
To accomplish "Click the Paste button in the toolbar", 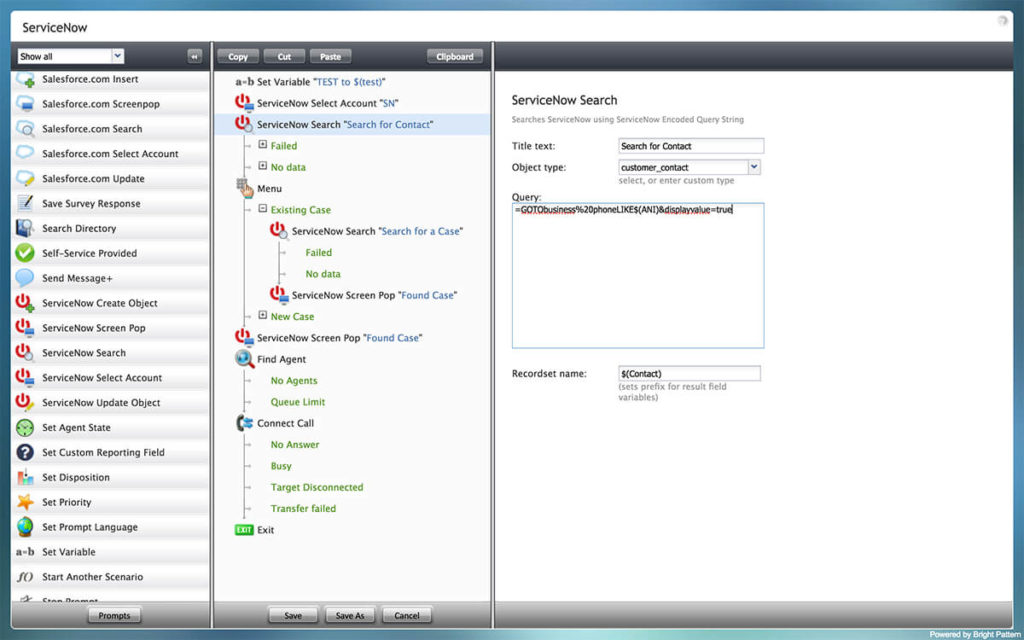I will [330, 56].
